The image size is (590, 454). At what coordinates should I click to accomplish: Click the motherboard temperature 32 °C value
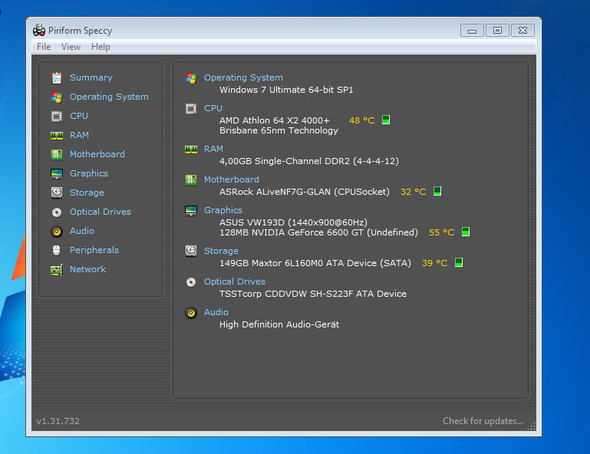[x=413, y=192]
